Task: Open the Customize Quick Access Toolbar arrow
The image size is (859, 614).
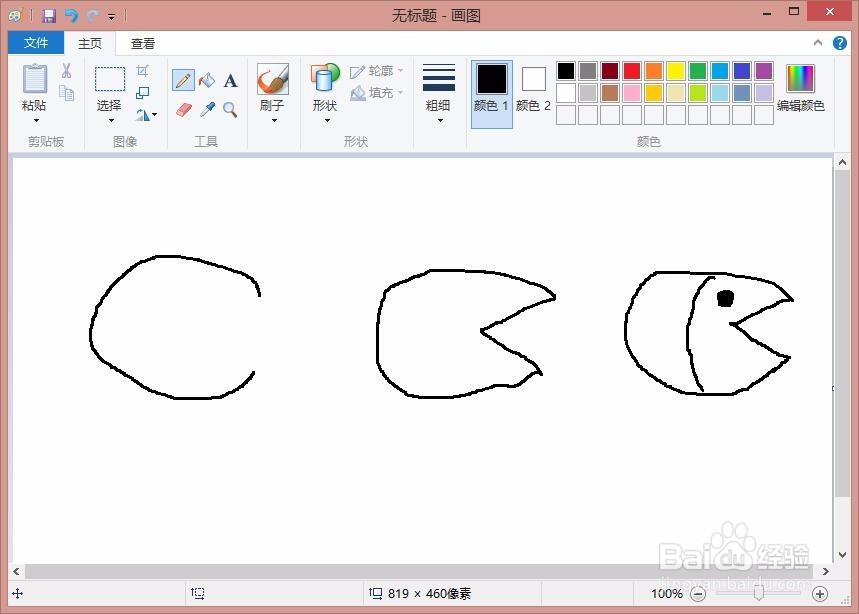Action: pos(112,16)
